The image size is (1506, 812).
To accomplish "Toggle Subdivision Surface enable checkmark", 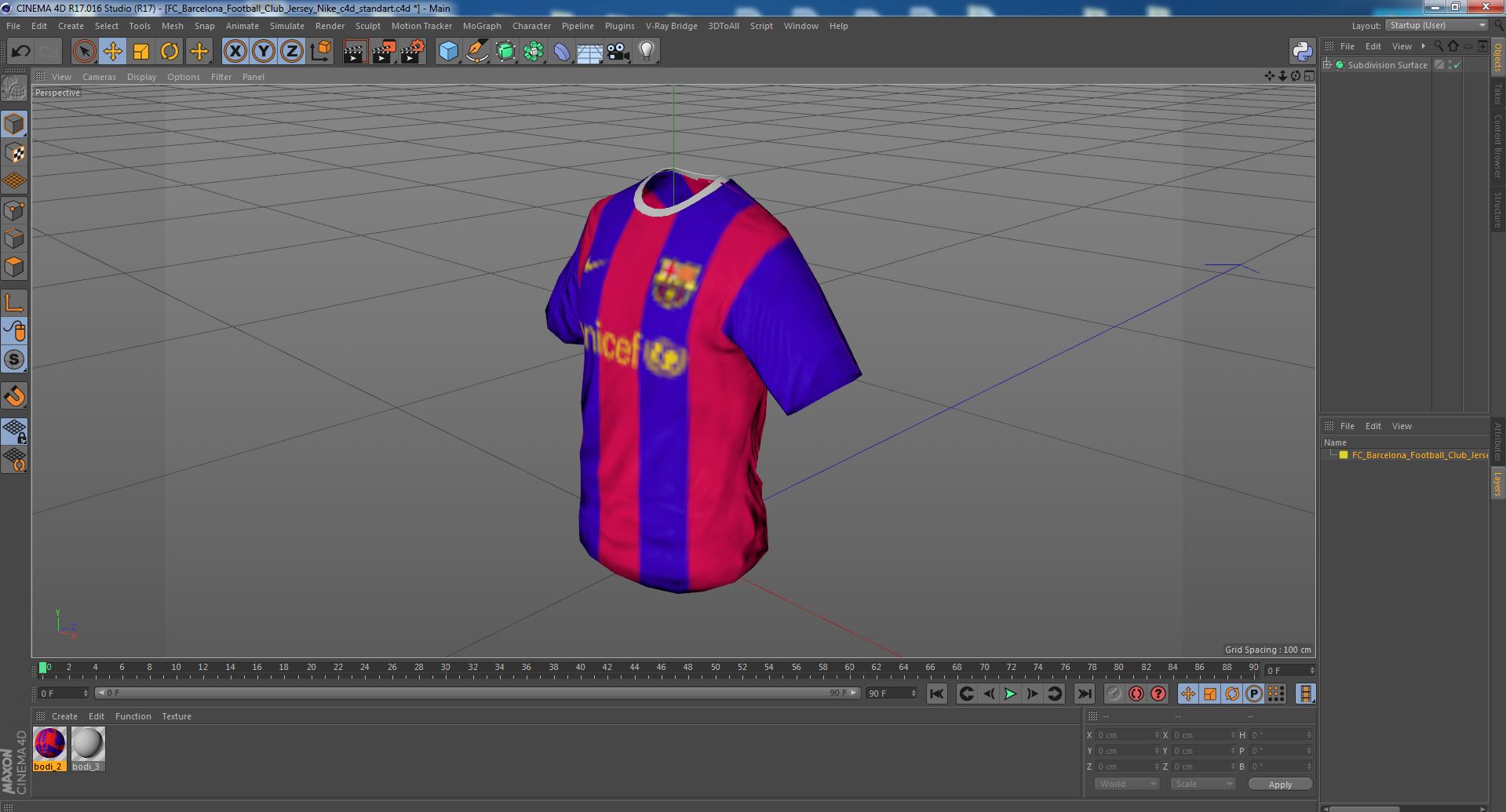I will 1457,65.
